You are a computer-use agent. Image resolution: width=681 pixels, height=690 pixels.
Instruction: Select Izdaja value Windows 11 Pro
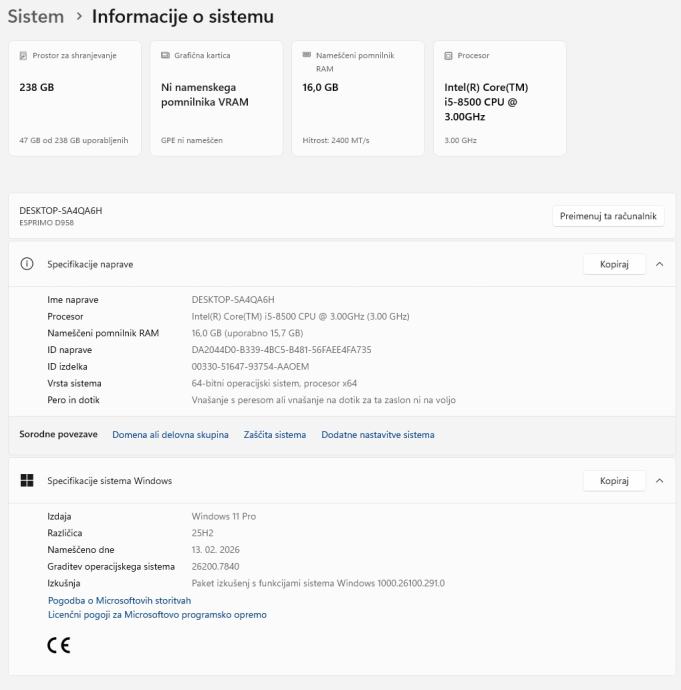(x=224, y=516)
